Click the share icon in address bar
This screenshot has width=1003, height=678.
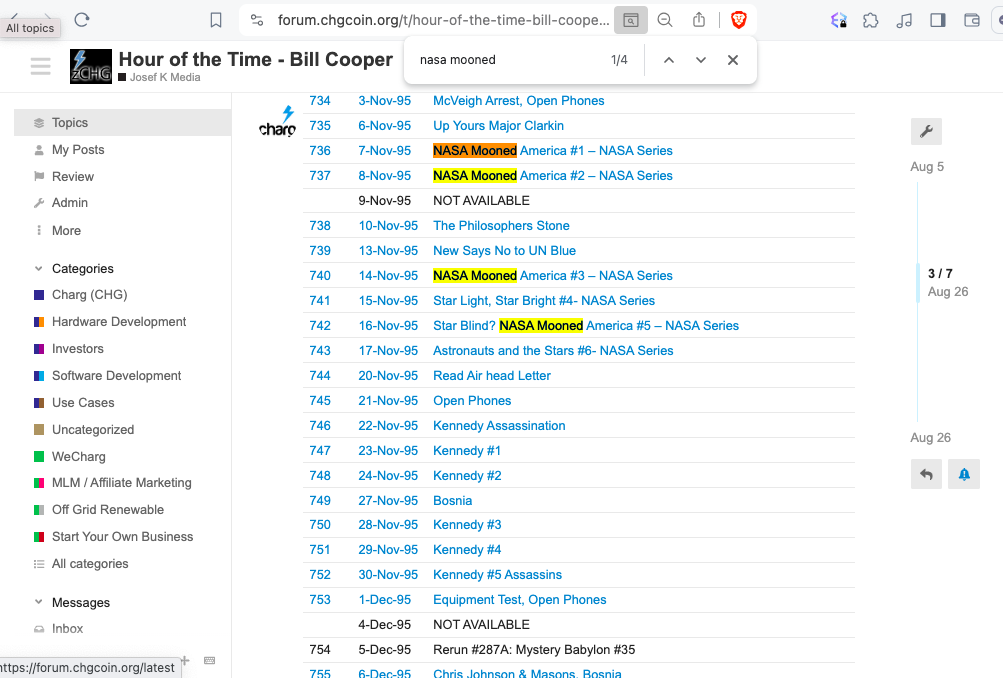(x=699, y=20)
